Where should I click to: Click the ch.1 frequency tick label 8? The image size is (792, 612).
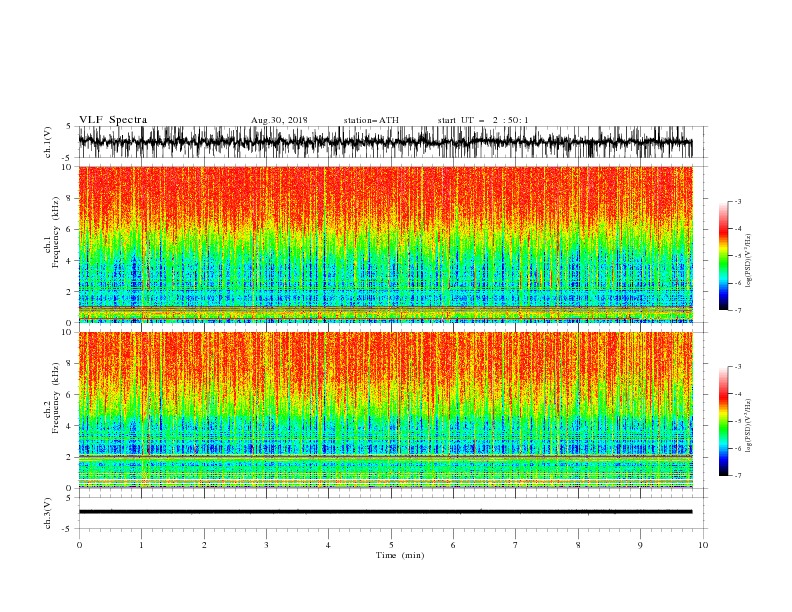point(69,198)
